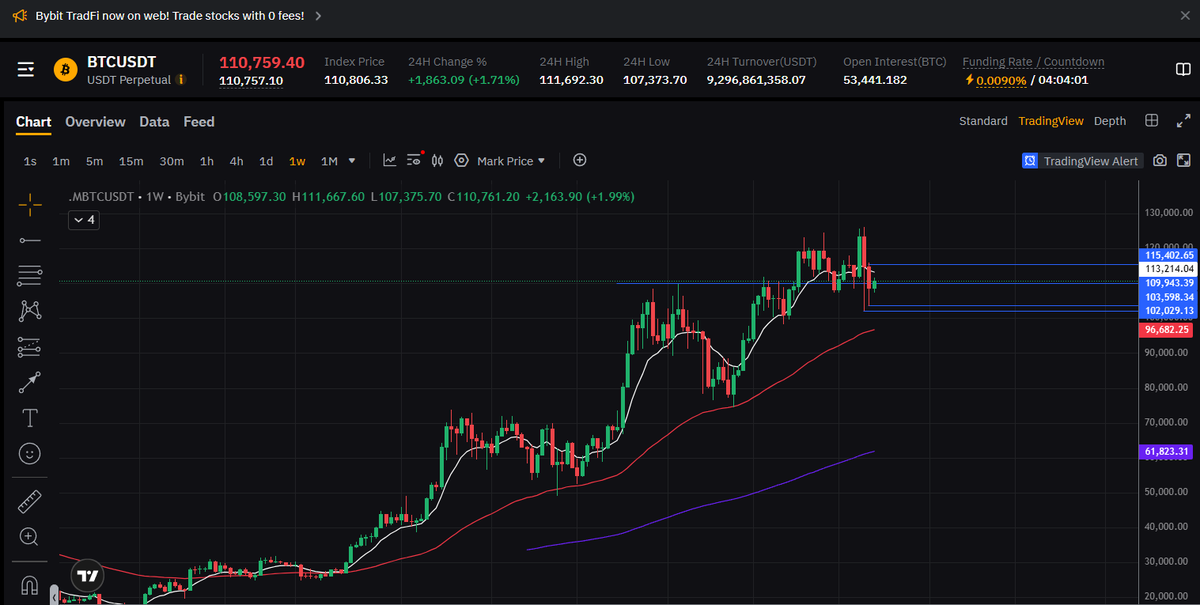Open the display settings icon with red dot
Viewport: 1200px width, 605px height.
tap(415, 160)
